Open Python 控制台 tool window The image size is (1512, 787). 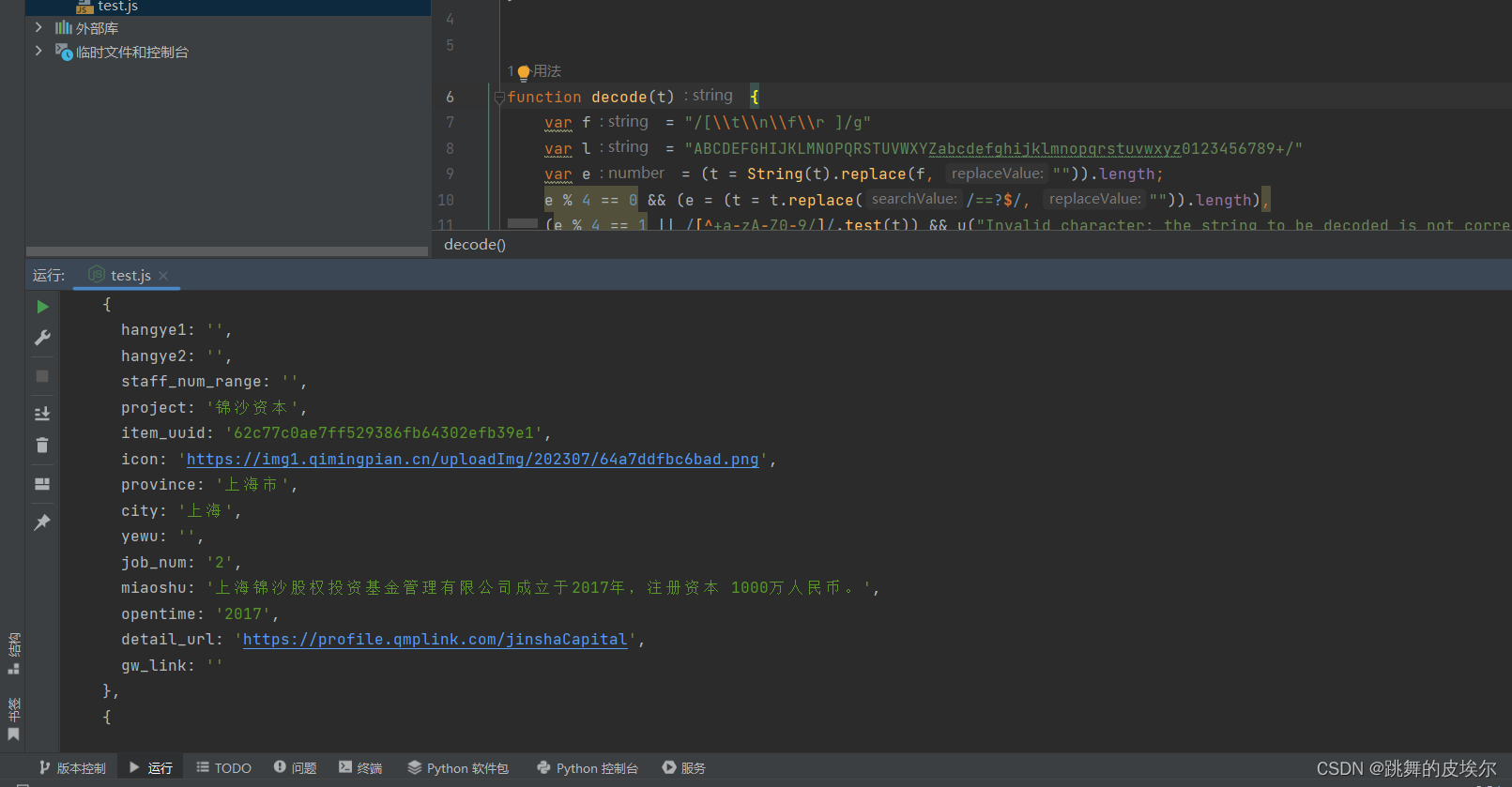588,768
